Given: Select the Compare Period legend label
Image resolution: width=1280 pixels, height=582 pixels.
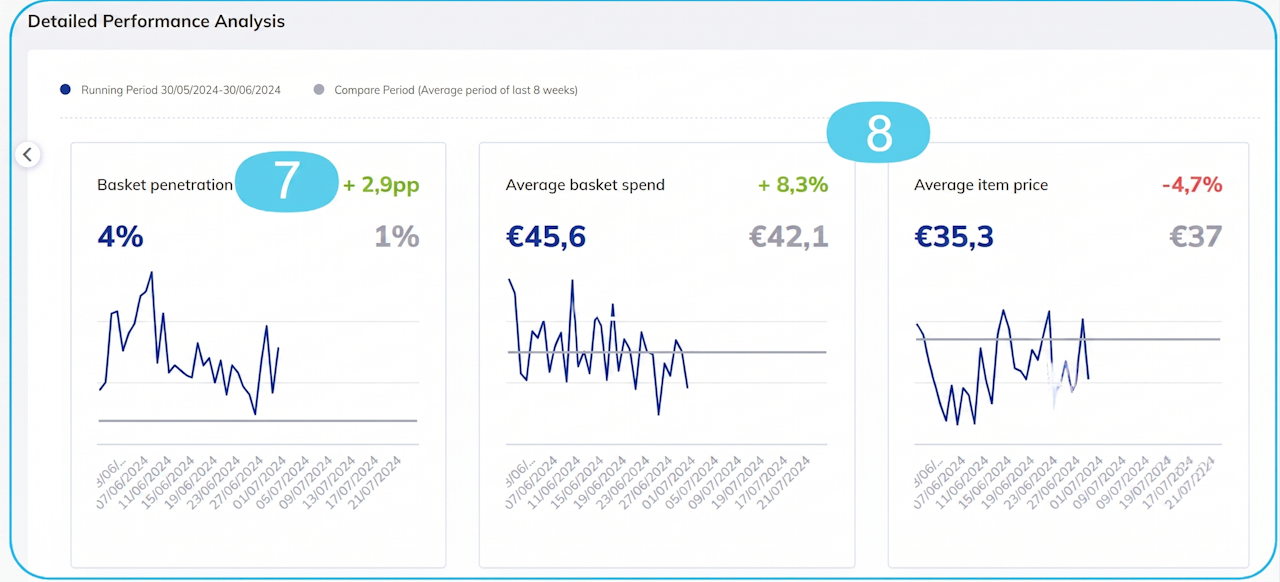Looking at the screenshot, I should point(456,90).
